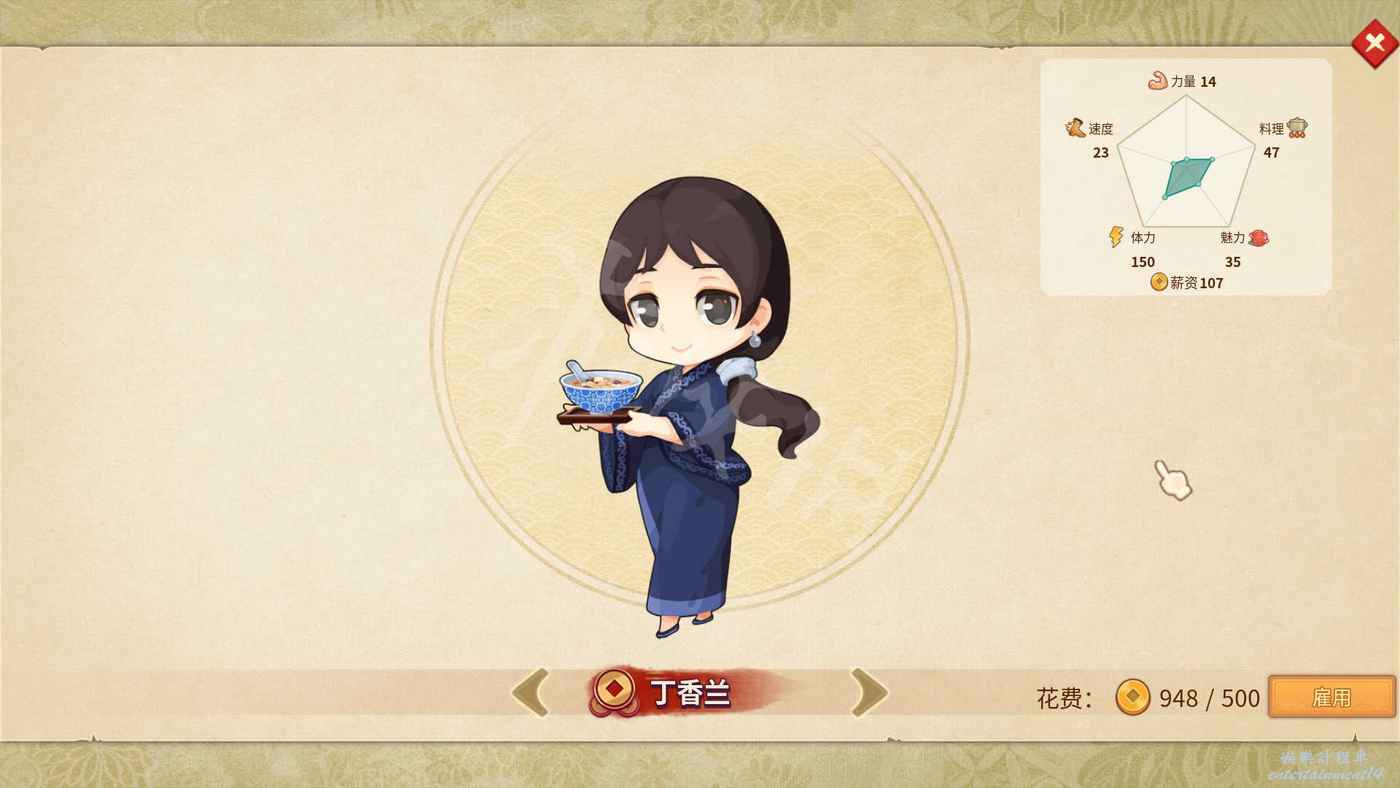Click the red coin emblem beside 丁香兰
1400x788 pixels.
click(x=613, y=690)
